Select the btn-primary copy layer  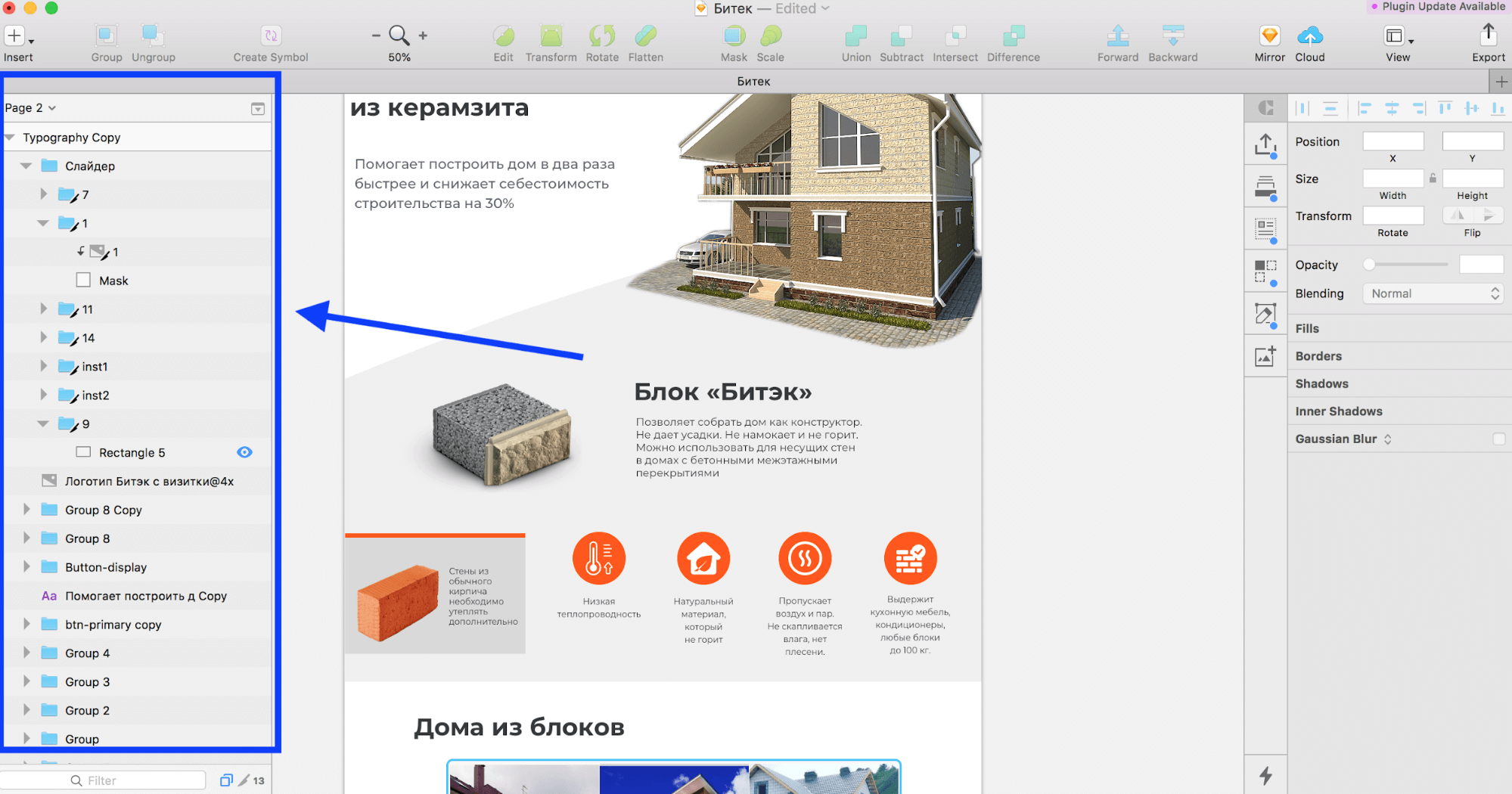(138, 625)
